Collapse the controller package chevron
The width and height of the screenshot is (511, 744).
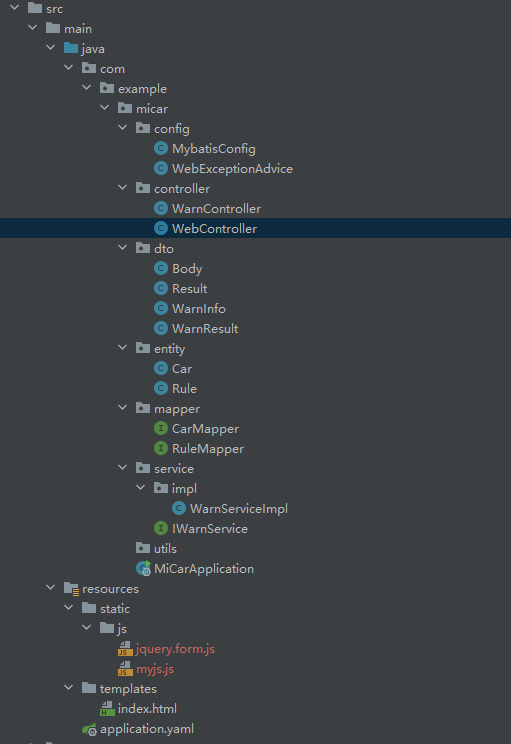coord(122,187)
